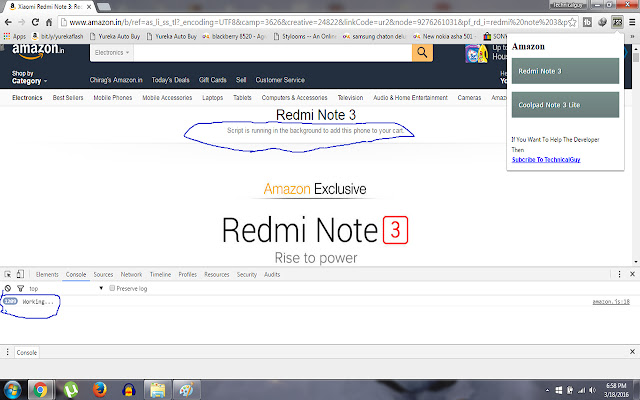The height and width of the screenshot is (400, 640).
Task: Choose Coolpad Note 3 Lite button
Action: [565, 105]
